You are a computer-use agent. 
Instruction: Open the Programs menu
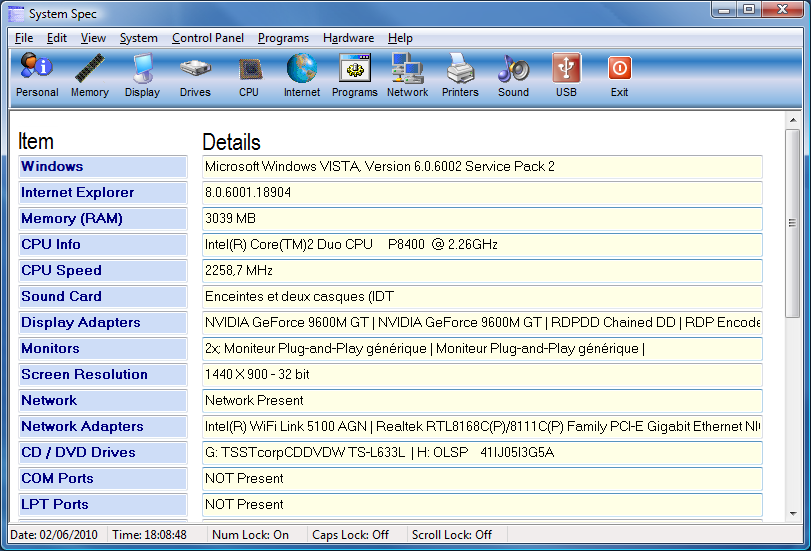tap(283, 38)
